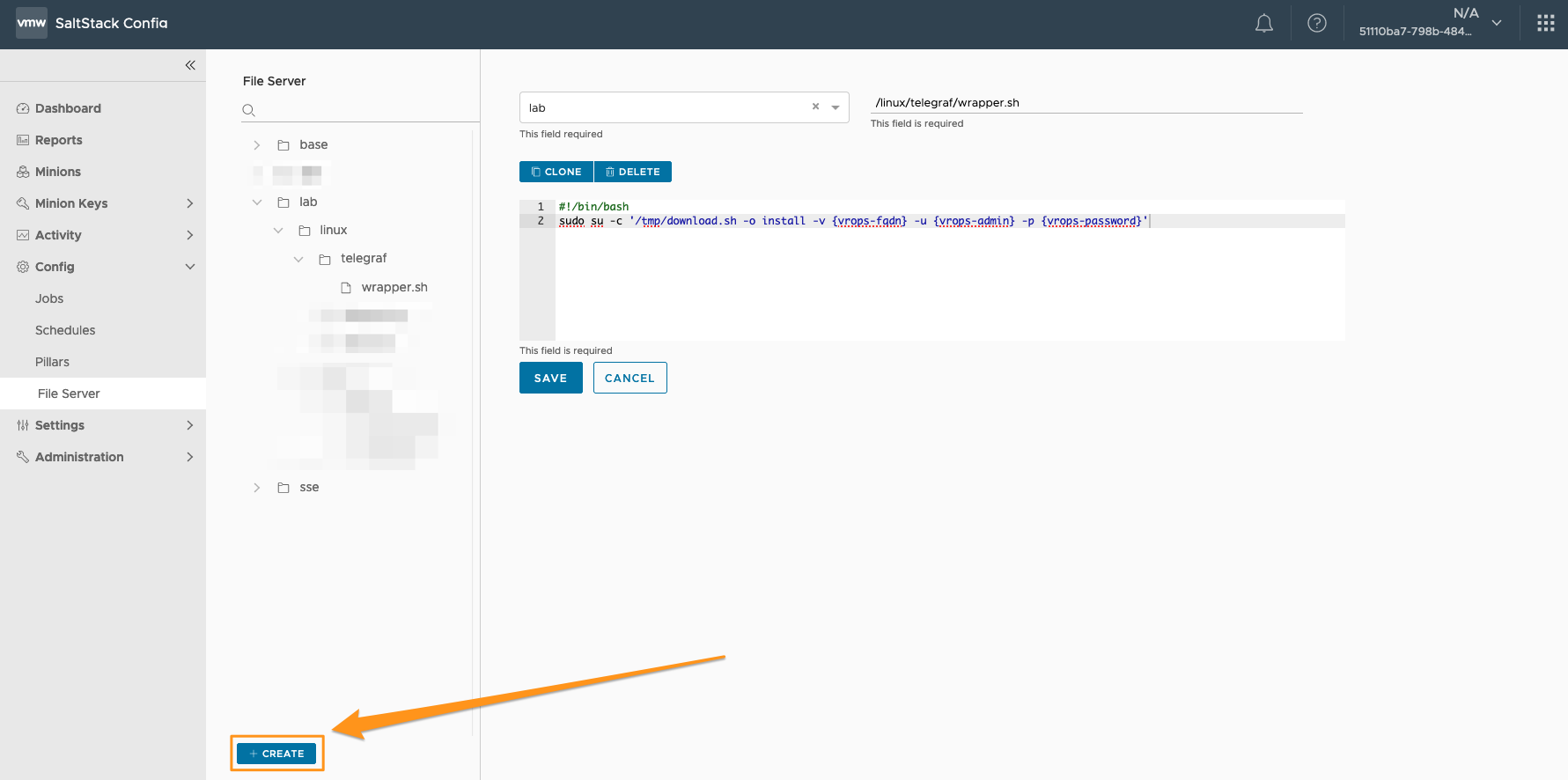Click the sse folder icon
1568x780 pixels.
pyautogui.click(x=283, y=488)
